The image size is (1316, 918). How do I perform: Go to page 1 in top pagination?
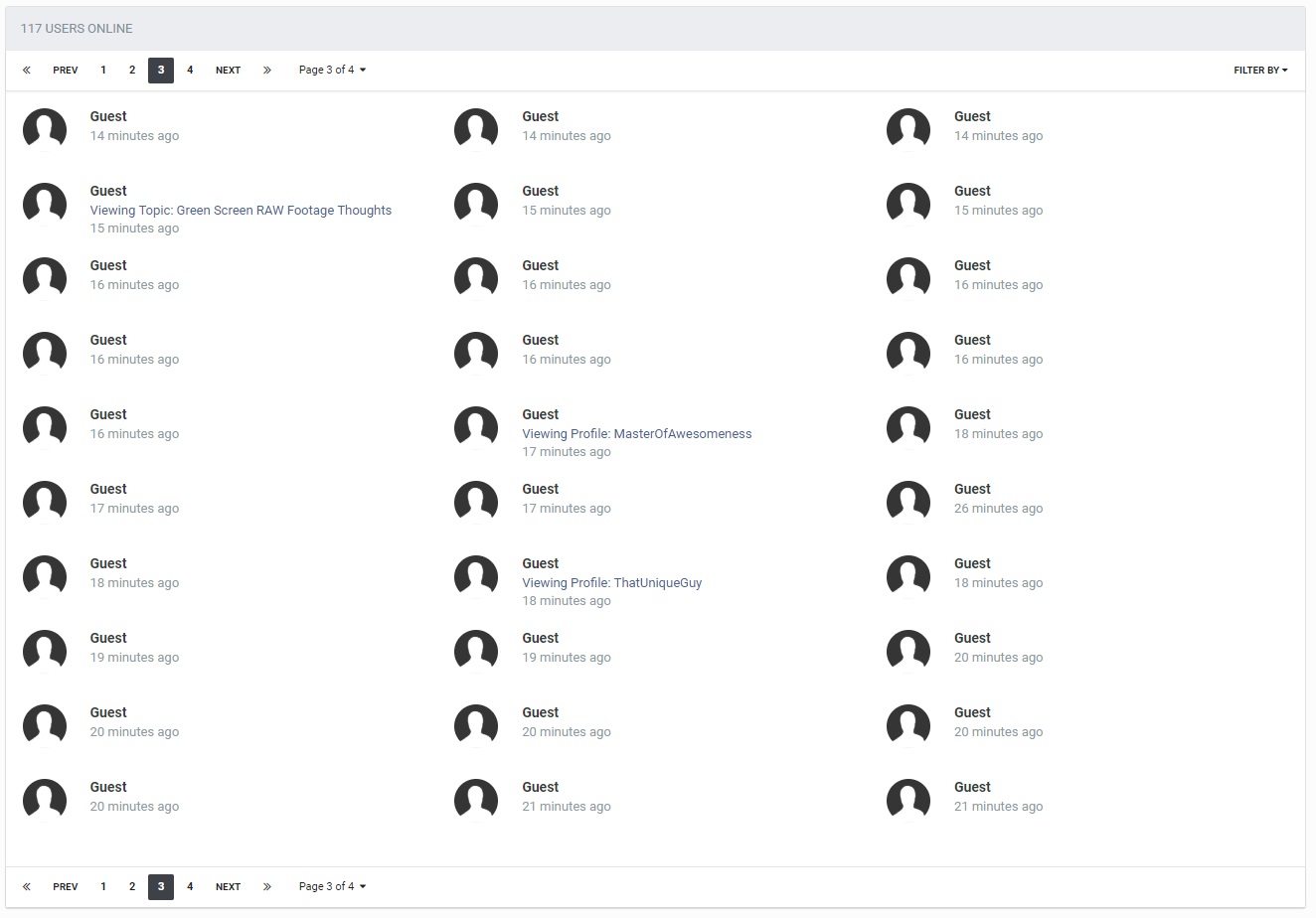point(103,71)
